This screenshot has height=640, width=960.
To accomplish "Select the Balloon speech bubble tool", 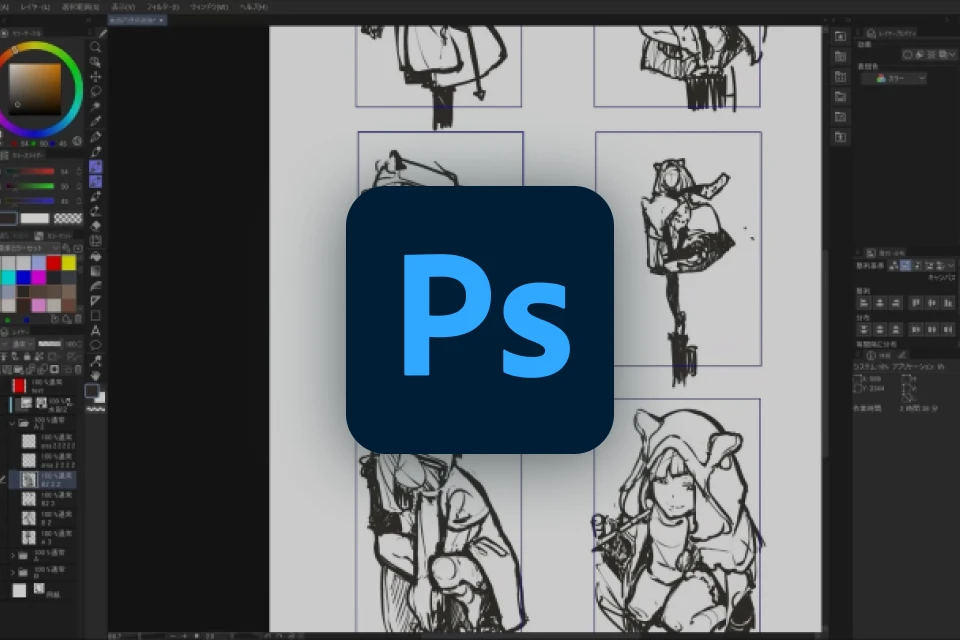I will click(96, 345).
